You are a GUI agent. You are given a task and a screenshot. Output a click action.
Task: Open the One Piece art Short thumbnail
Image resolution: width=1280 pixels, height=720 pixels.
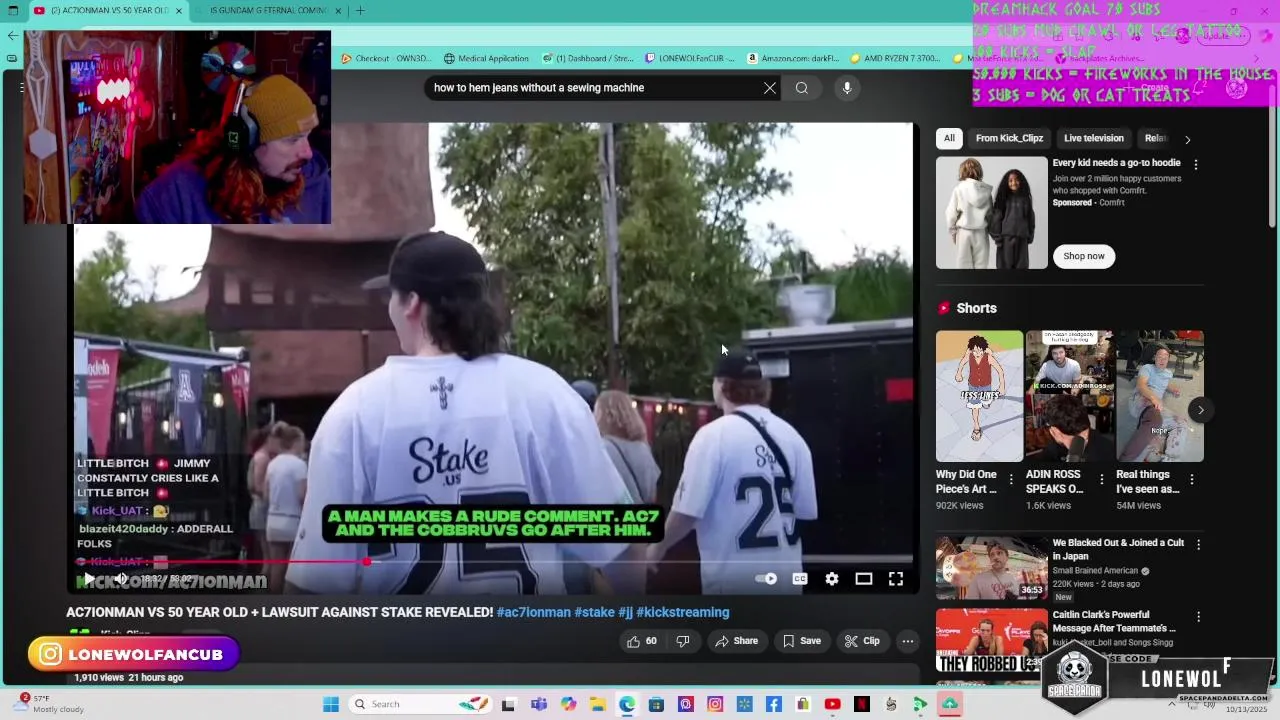tap(979, 396)
